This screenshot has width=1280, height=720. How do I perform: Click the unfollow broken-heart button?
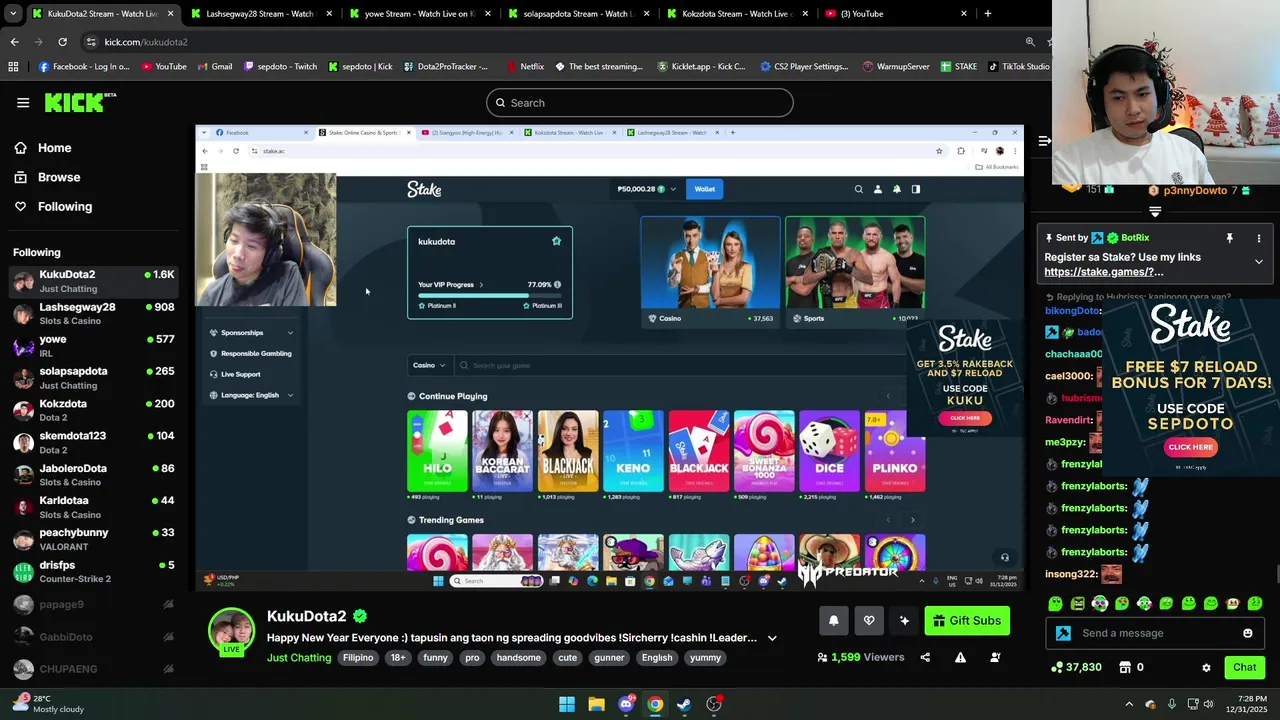pyautogui.click(x=869, y=621)
